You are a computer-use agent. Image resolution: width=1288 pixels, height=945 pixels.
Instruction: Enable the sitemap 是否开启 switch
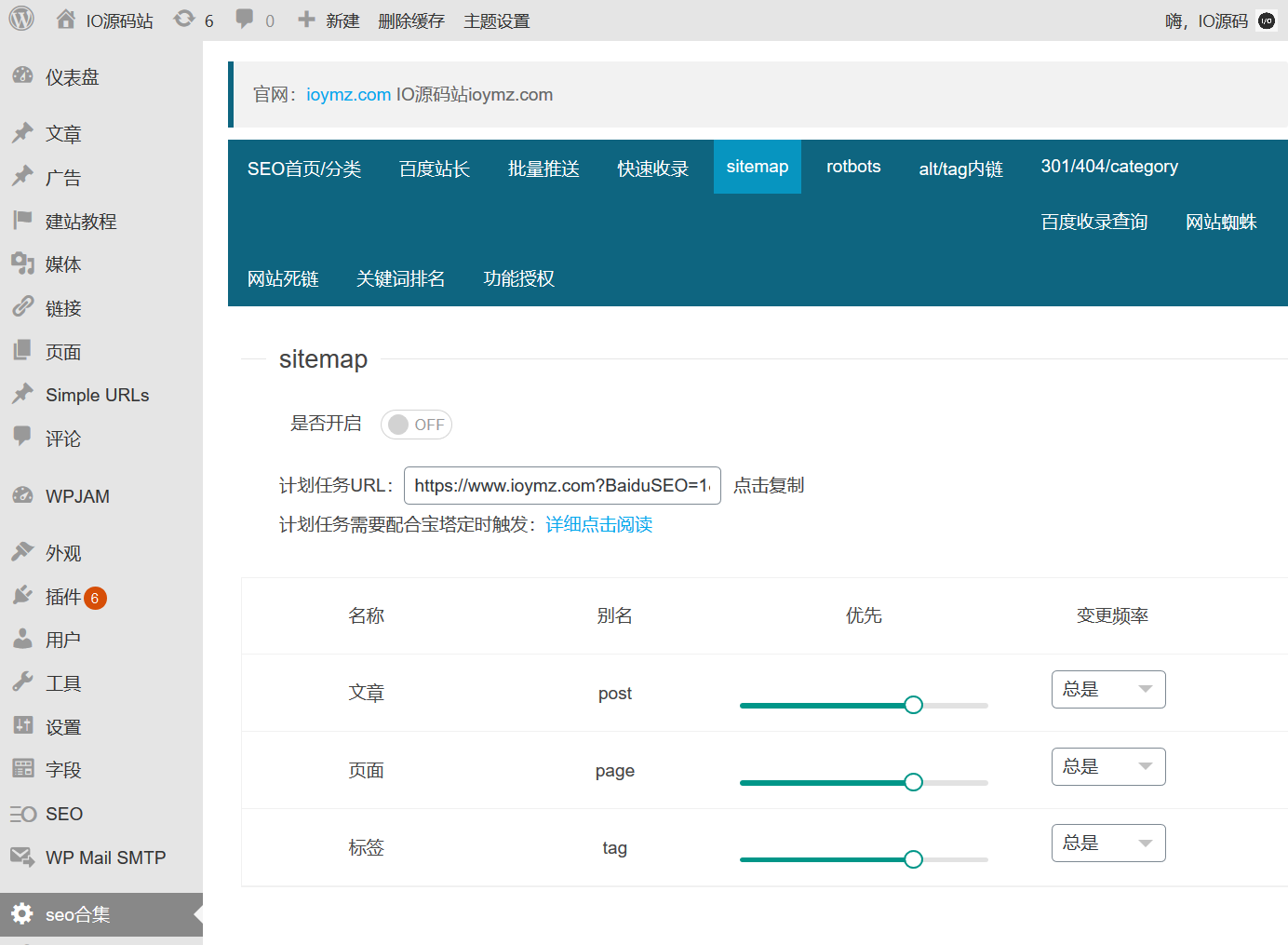click(x=416, y=424)
